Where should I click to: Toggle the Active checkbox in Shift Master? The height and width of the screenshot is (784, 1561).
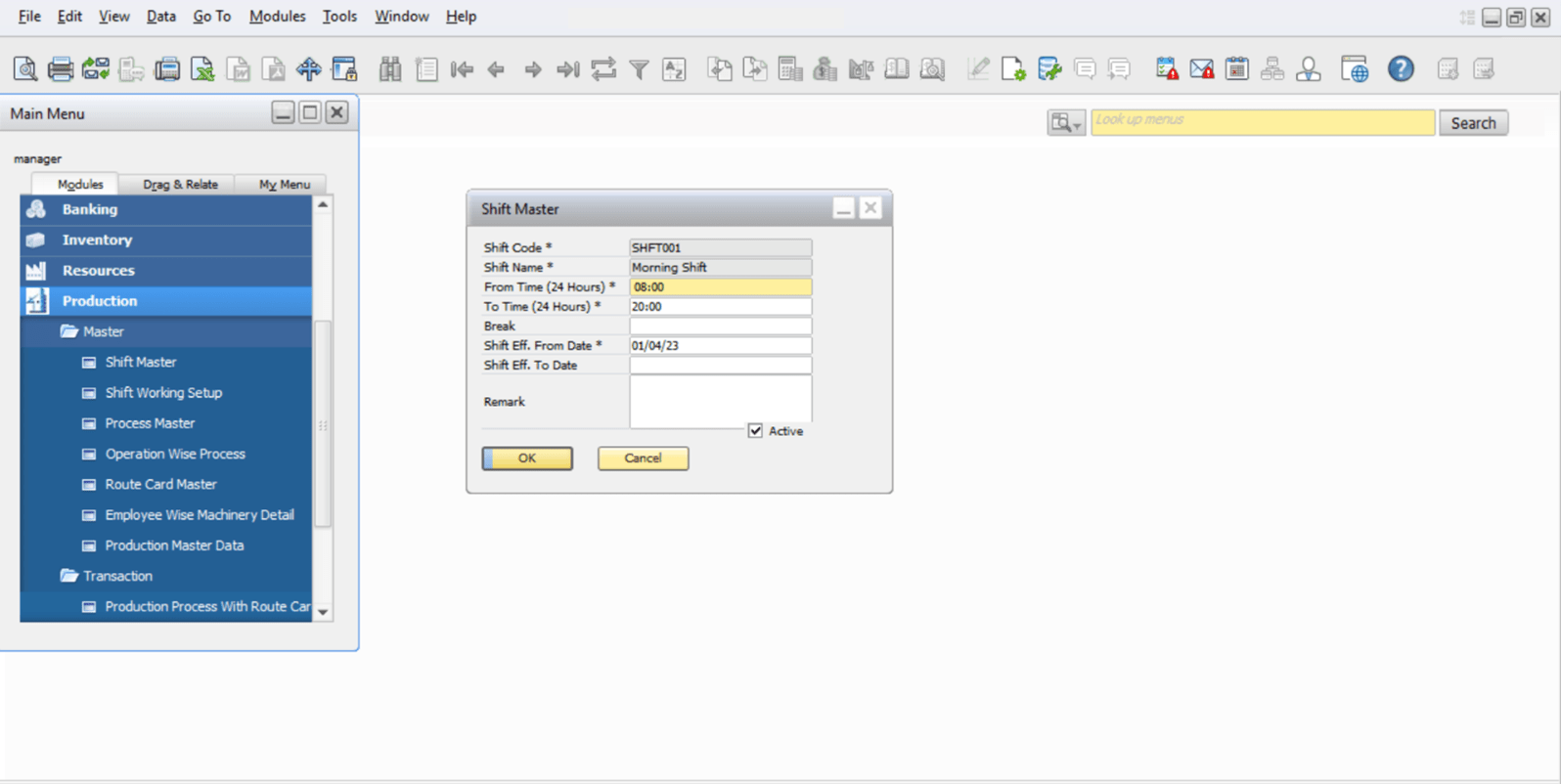tap(755, 431)
